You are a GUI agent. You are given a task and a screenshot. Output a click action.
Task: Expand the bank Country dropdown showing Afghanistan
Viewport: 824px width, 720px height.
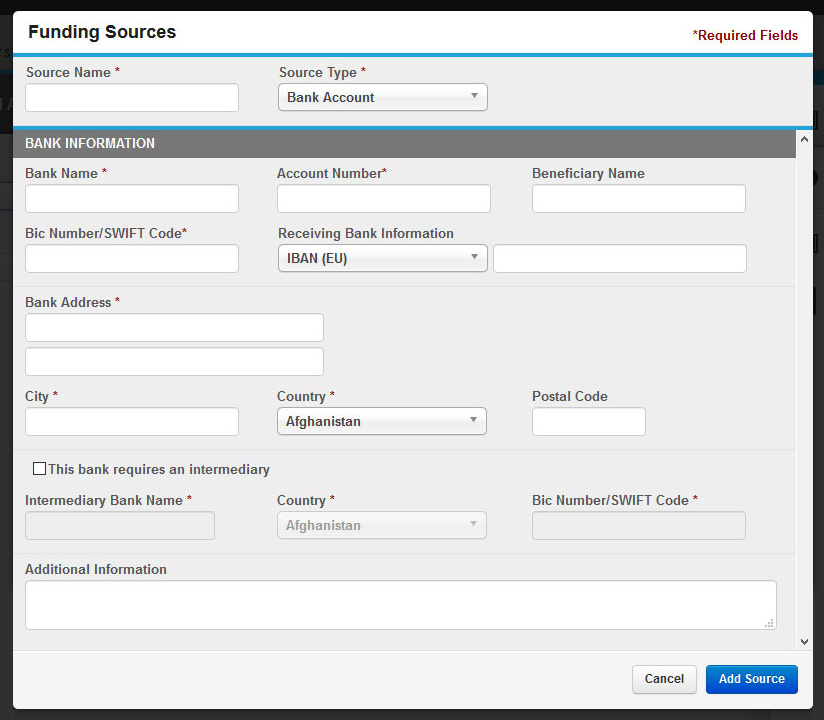click(382, 421)
